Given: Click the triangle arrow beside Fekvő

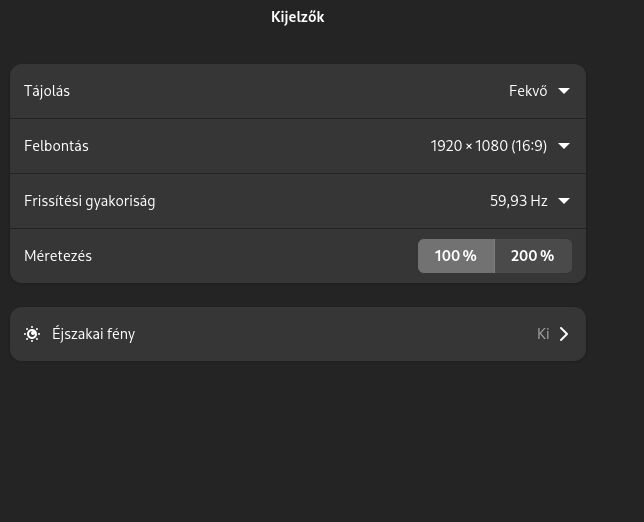Looking at the screenshot, I should [564, 91].
